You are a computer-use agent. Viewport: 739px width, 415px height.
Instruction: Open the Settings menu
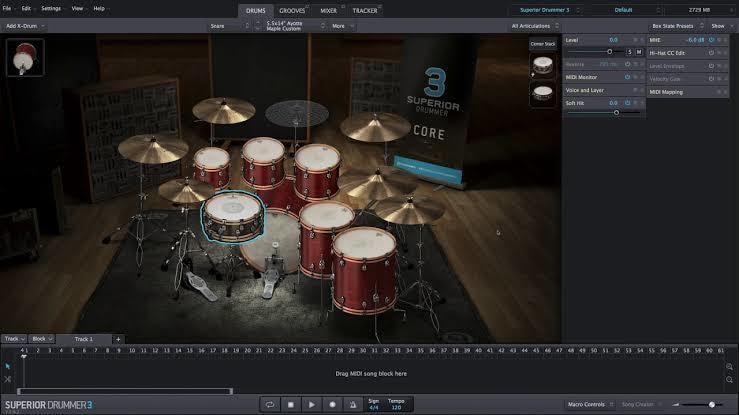[x=51, y=8]
